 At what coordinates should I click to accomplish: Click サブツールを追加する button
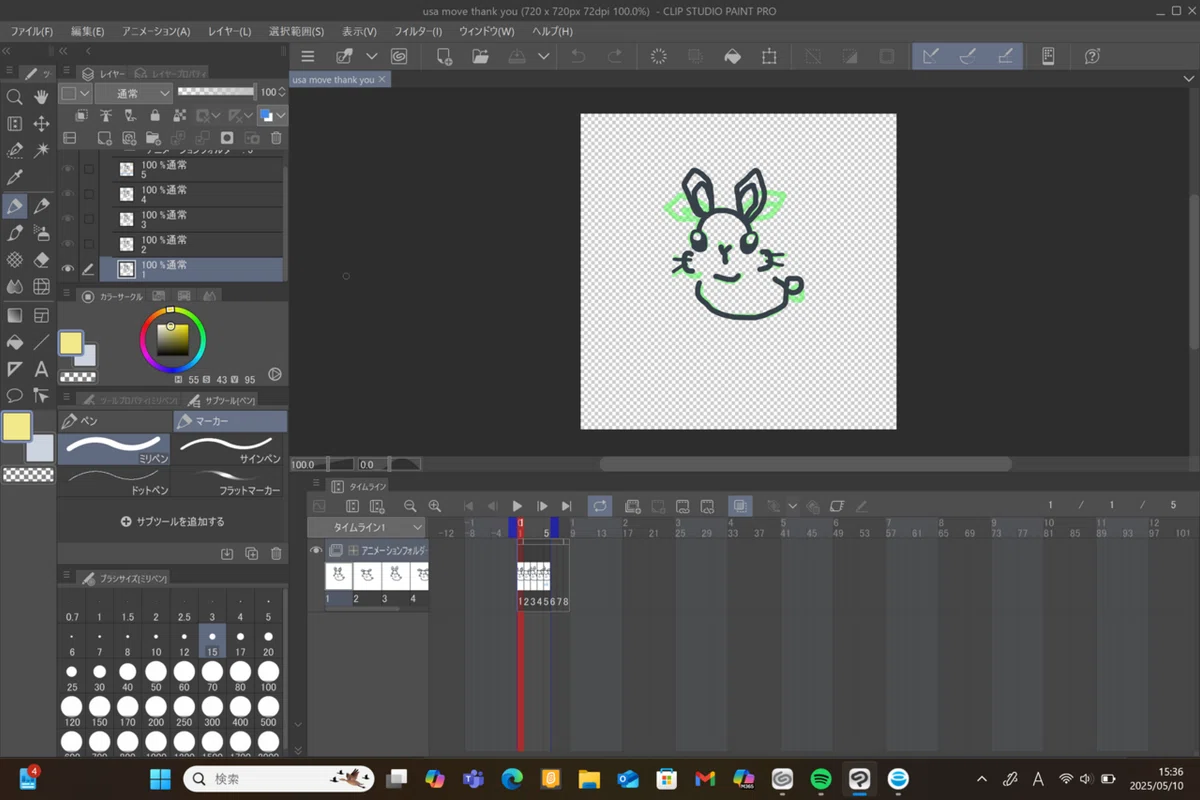(172, 521)
